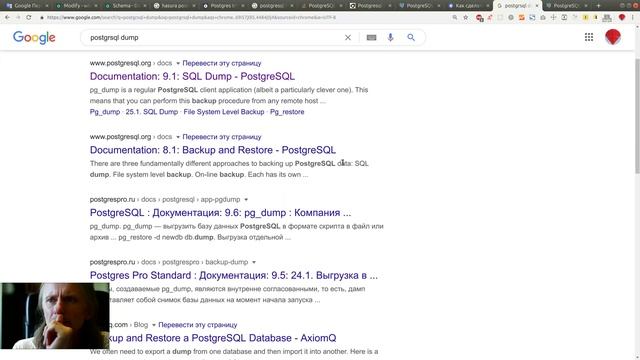
Task: Open the round gray extension icon
Action: 511,18
